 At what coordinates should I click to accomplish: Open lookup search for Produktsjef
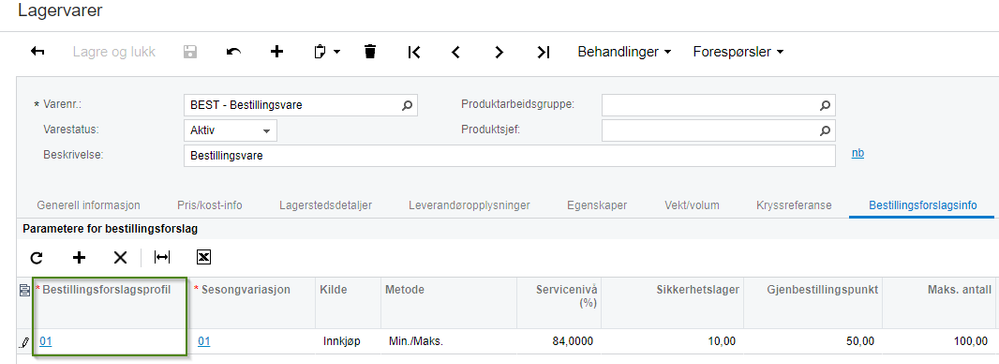(824, 131)
